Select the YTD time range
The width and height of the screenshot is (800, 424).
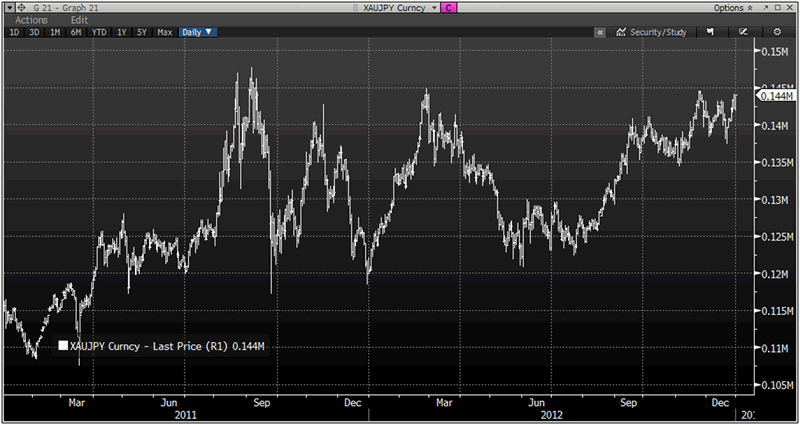click(x=99, y=32)
